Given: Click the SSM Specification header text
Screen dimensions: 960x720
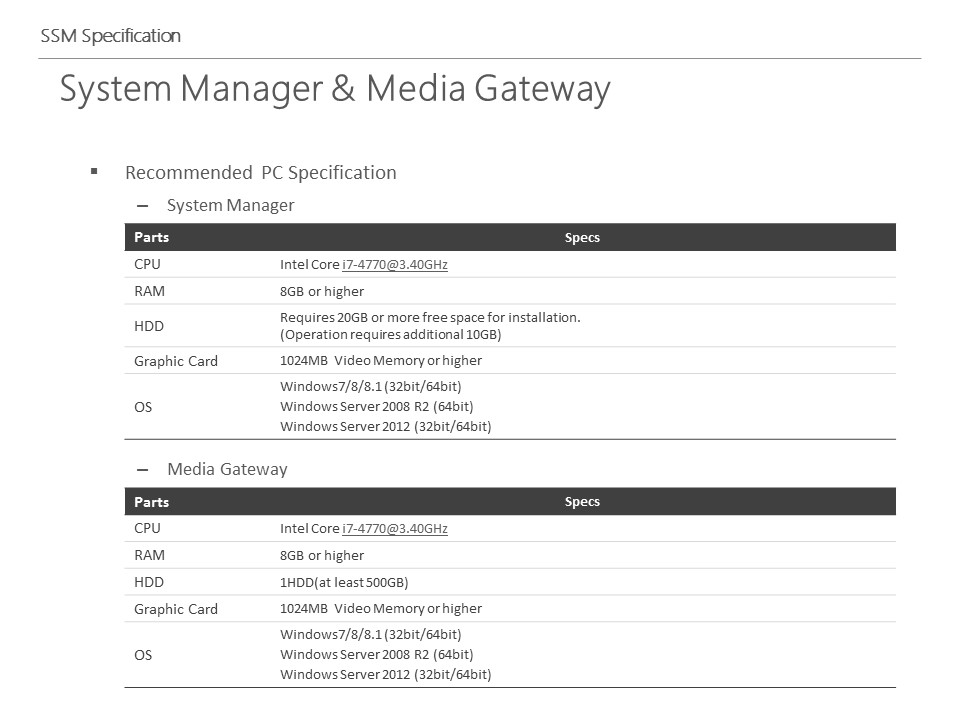Looking at the screenshot, I should [111, 36].
